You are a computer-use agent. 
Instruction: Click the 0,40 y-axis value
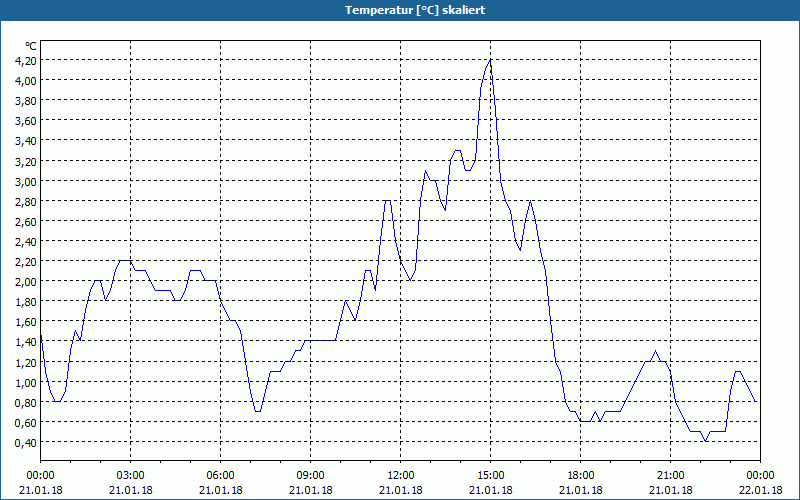(26, 442)
